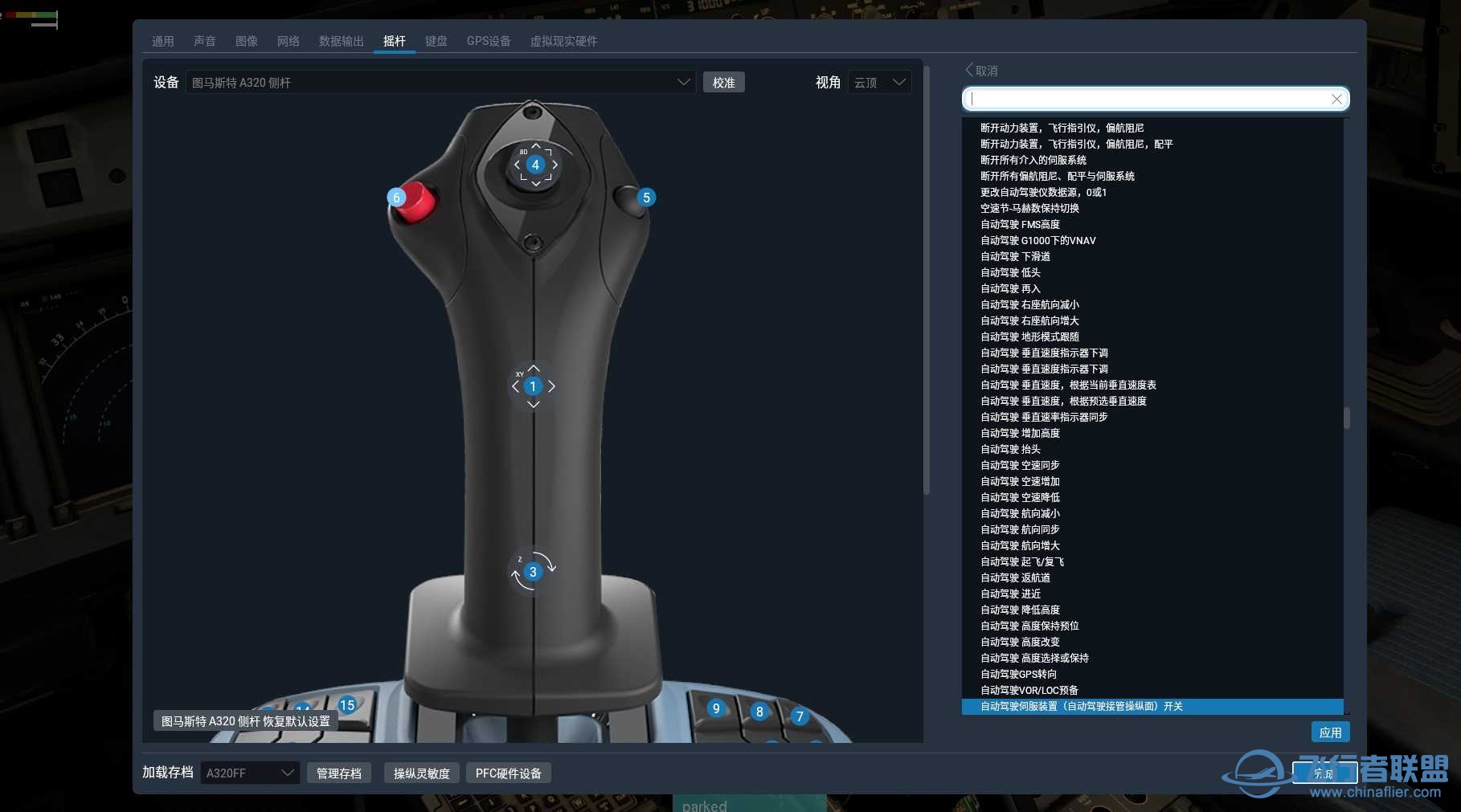
Task: Click the 完成 done button
Action: pyautogui.click(x=1324, y=773)
